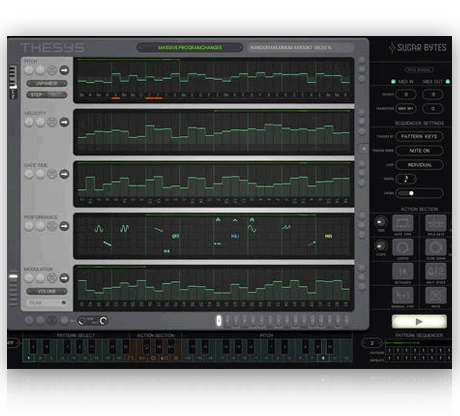
Task: Toggle the Step switch below the scale selector
Action: 47,95
